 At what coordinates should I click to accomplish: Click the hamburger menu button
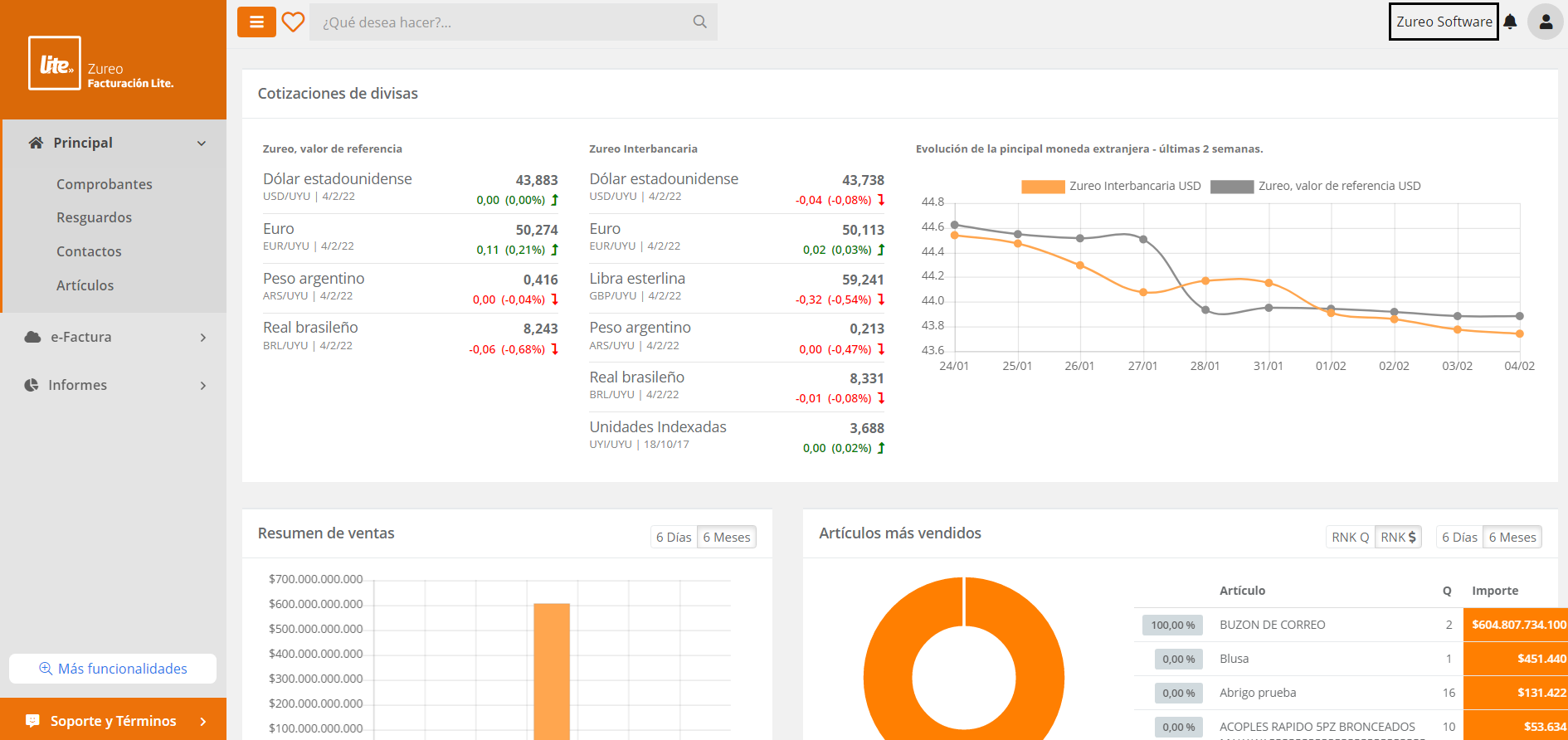[256, 22]
